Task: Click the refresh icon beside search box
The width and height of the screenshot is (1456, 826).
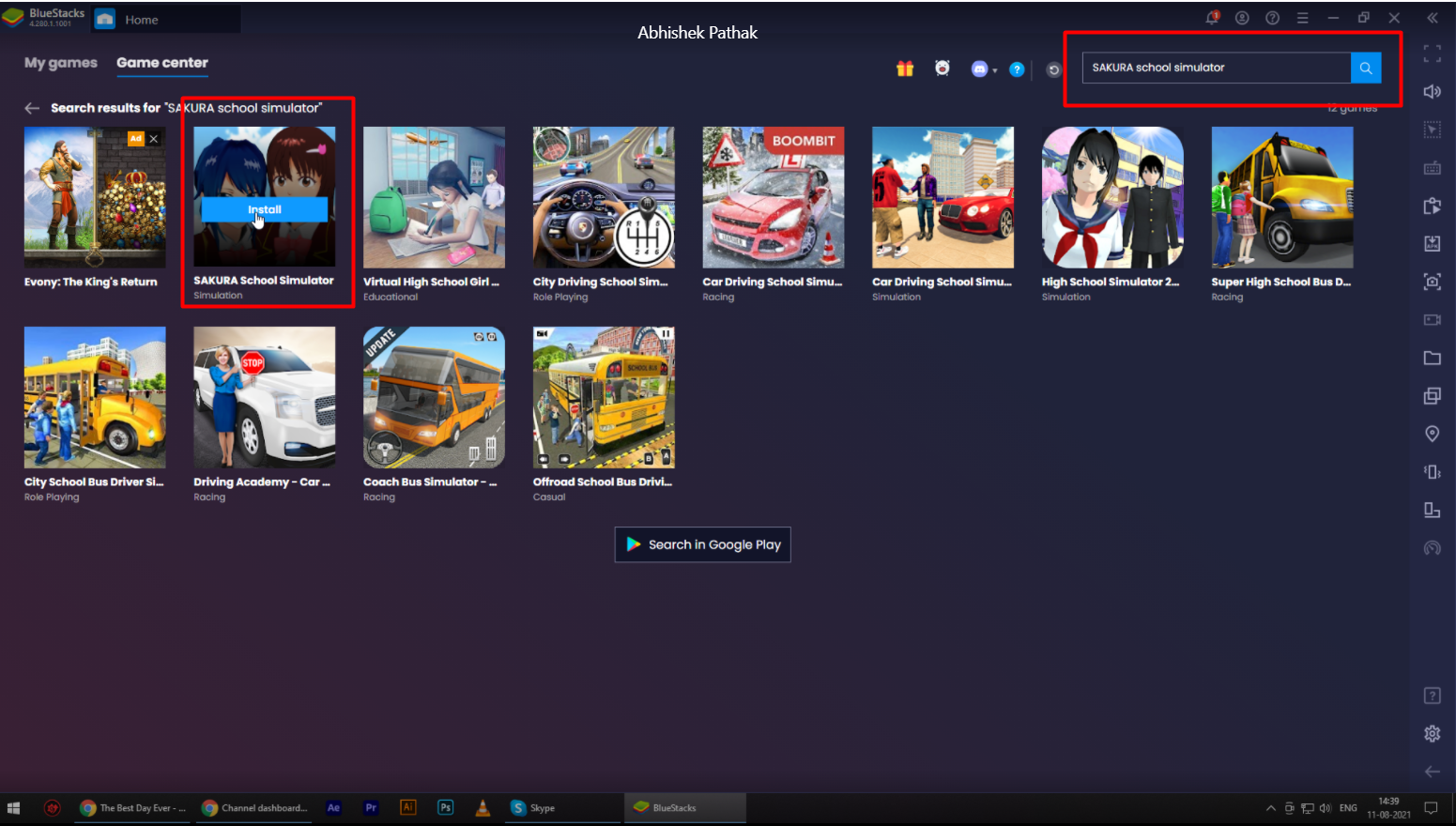Action: click(1053, 70)
